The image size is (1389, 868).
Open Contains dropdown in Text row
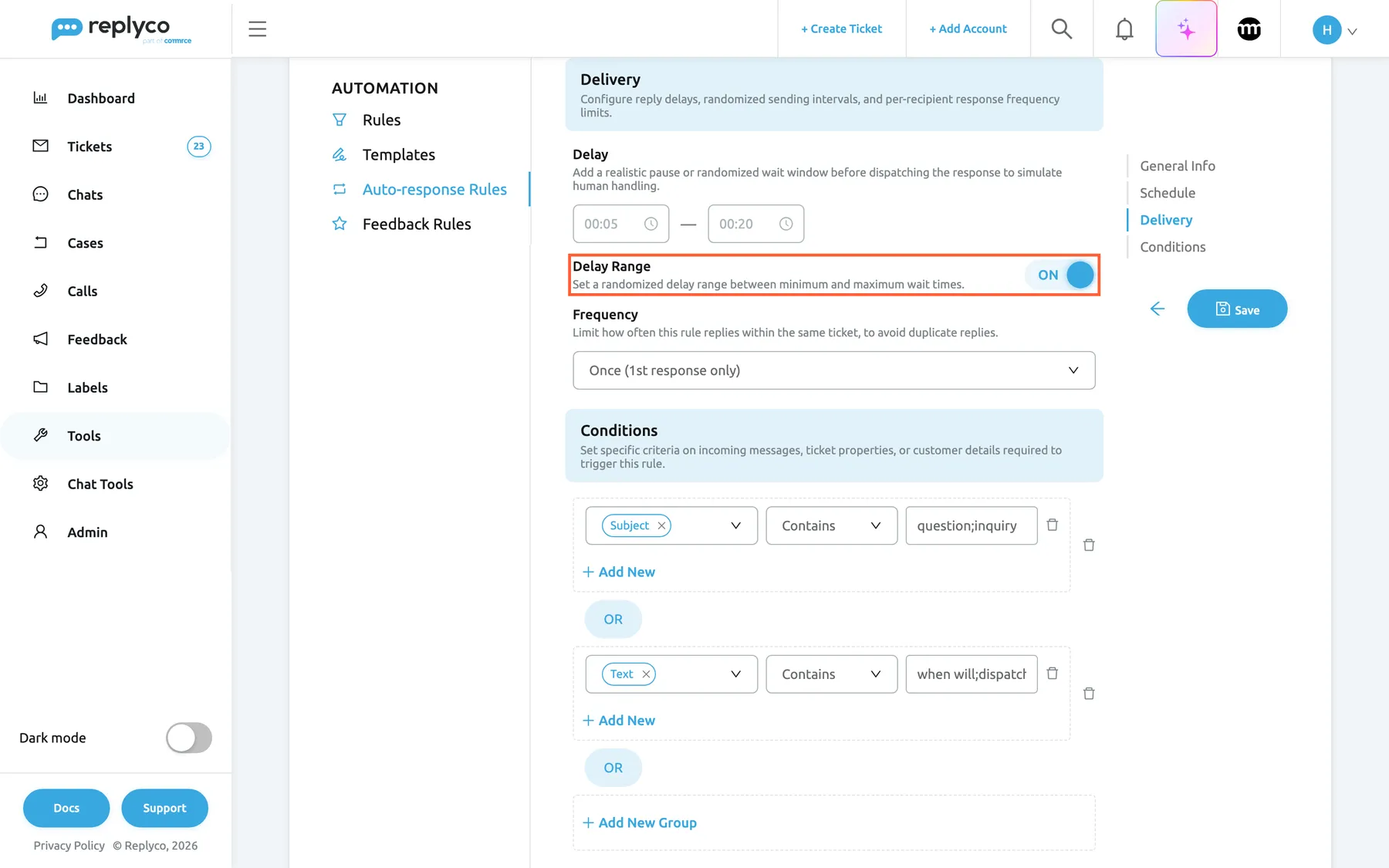[831, 674]
